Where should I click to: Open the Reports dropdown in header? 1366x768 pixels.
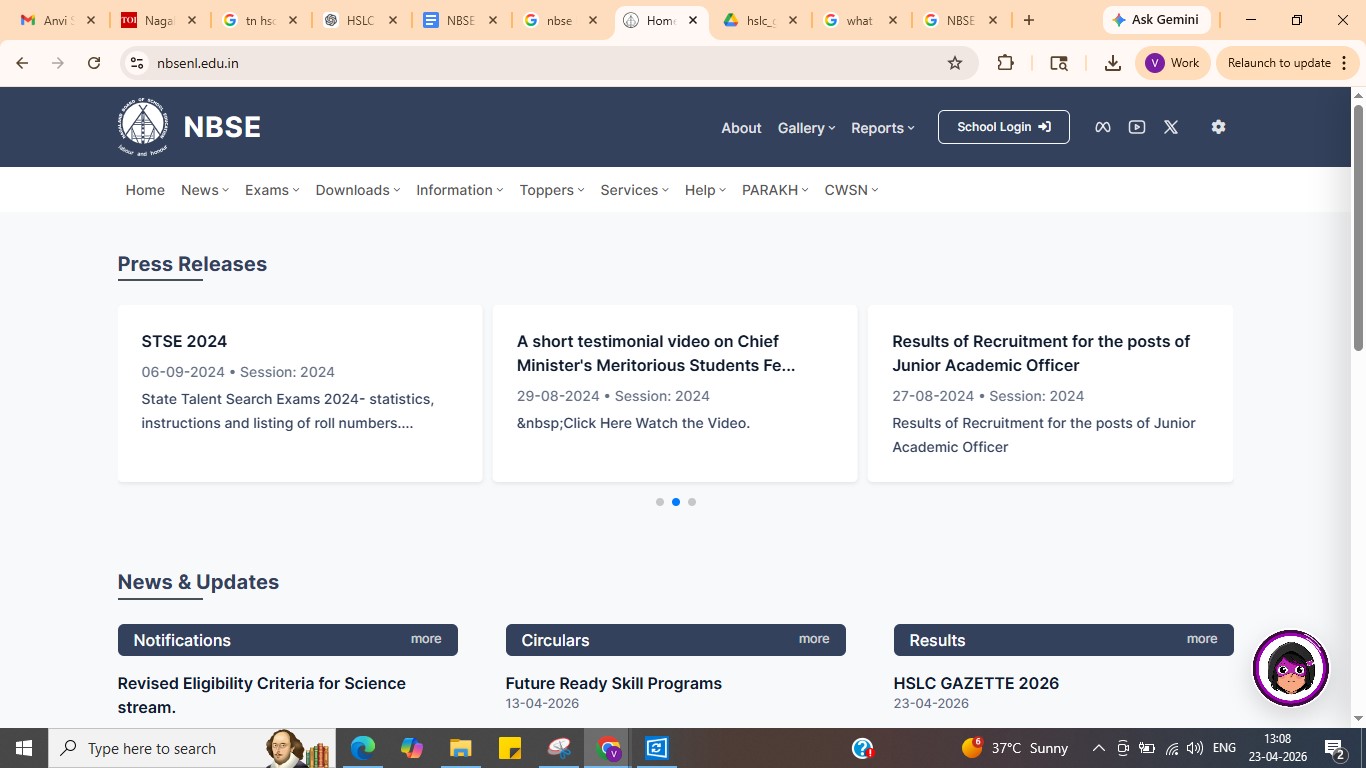click(x=882, y=128)
